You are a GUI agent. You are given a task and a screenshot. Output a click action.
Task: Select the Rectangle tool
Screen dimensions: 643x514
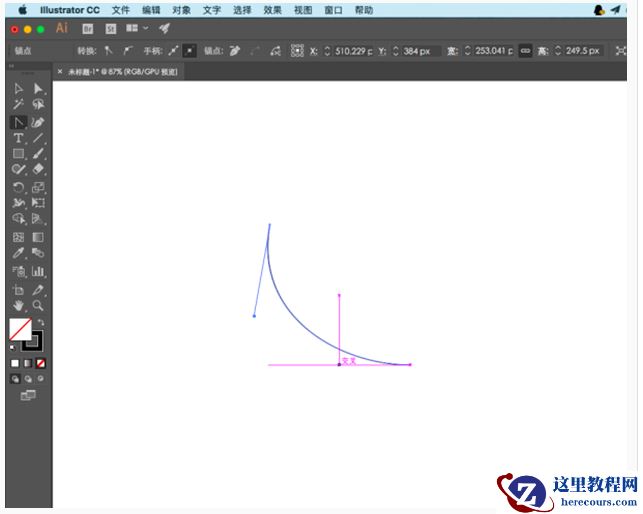pyautogui.click(x=18, y=153)
